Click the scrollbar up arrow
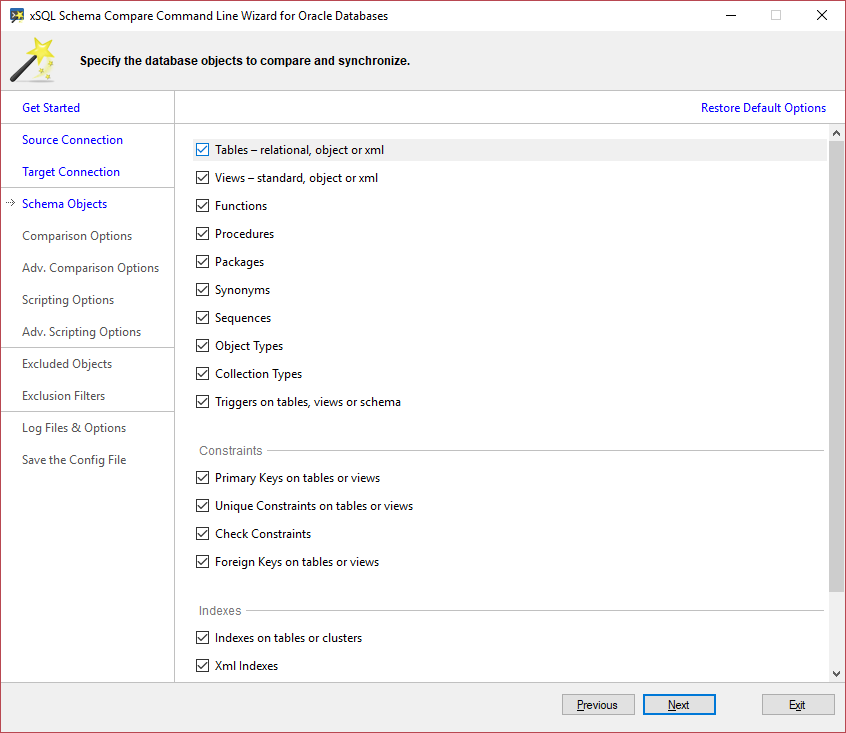 pos(836,133)
